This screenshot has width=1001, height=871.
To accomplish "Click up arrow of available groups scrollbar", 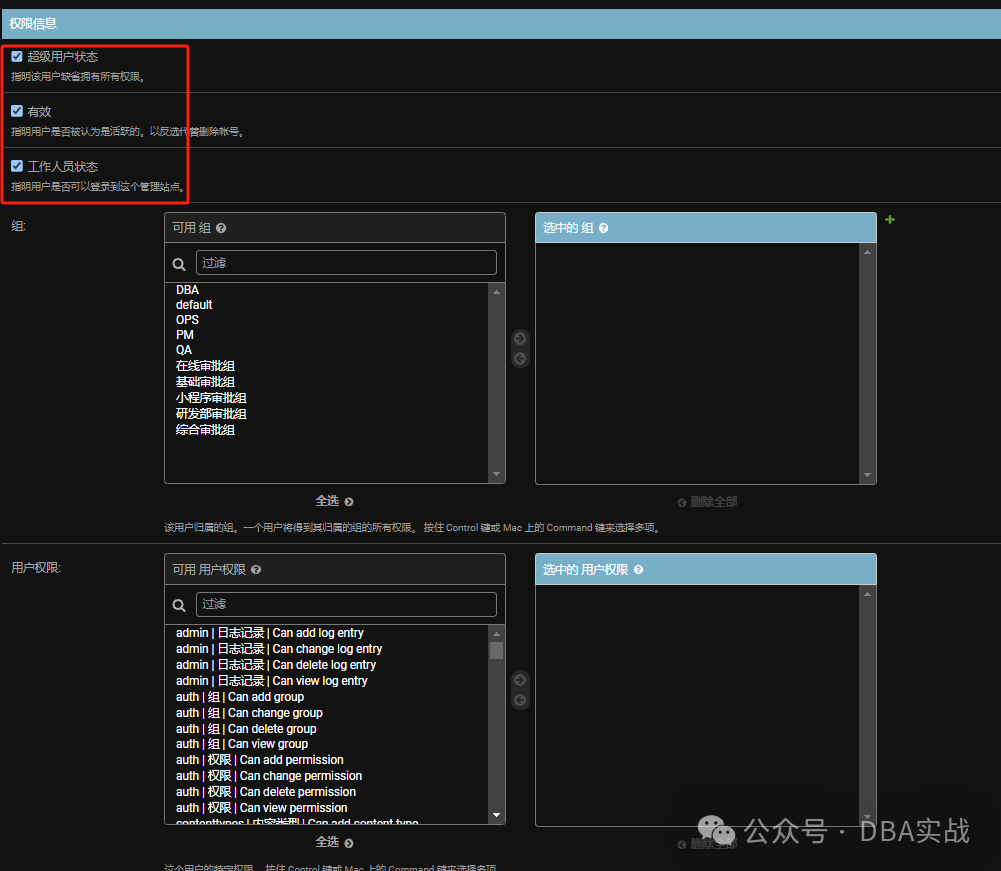I will point(497,292).
